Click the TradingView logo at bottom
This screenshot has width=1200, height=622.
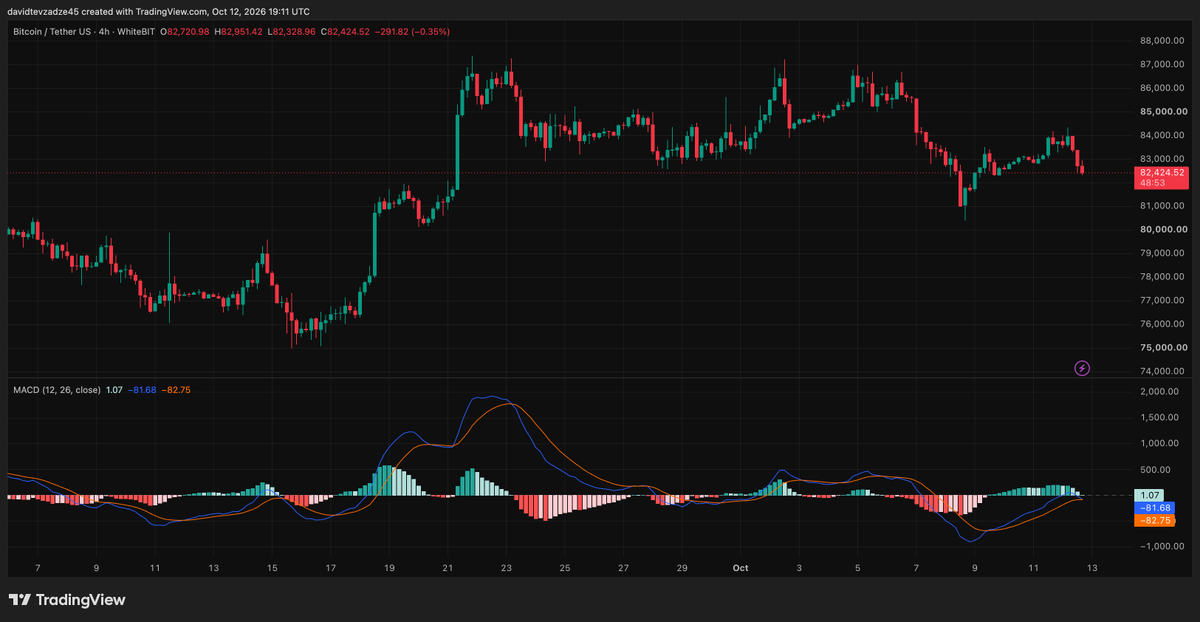click(x=67, y=600)
